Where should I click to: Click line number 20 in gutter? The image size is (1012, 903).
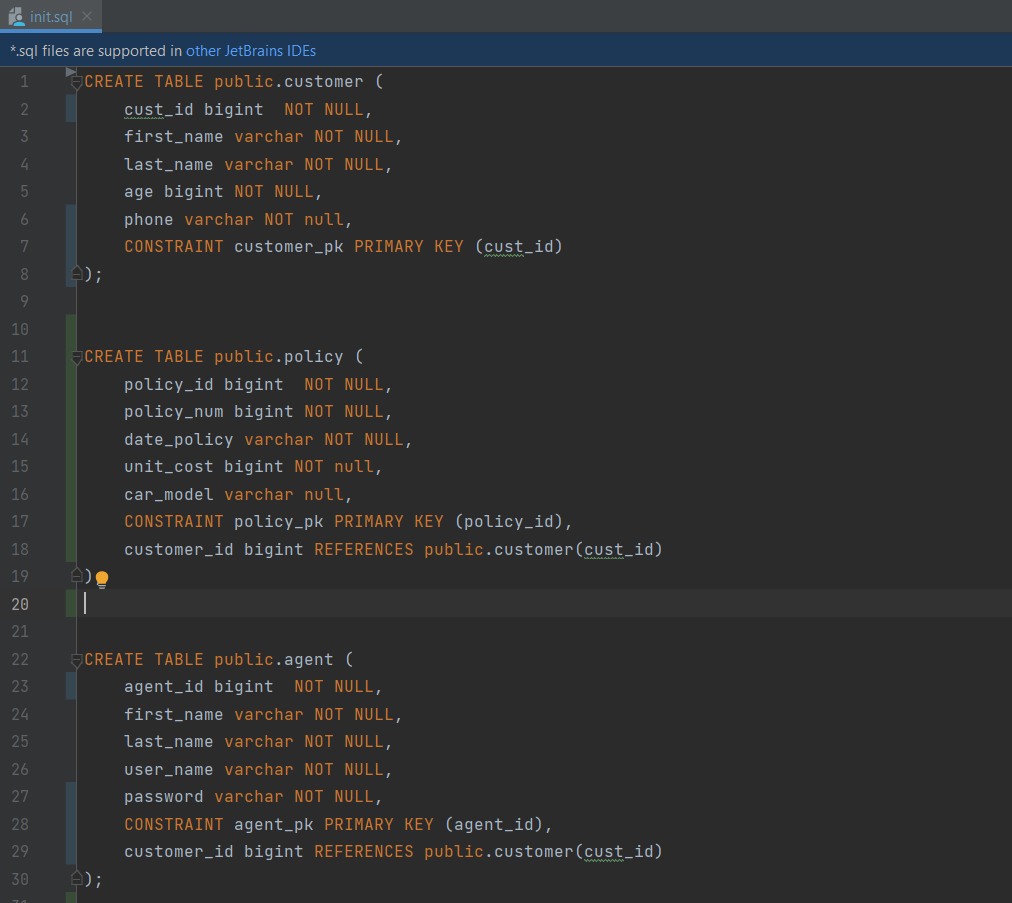pyautogui.click(x=20, y=604)
